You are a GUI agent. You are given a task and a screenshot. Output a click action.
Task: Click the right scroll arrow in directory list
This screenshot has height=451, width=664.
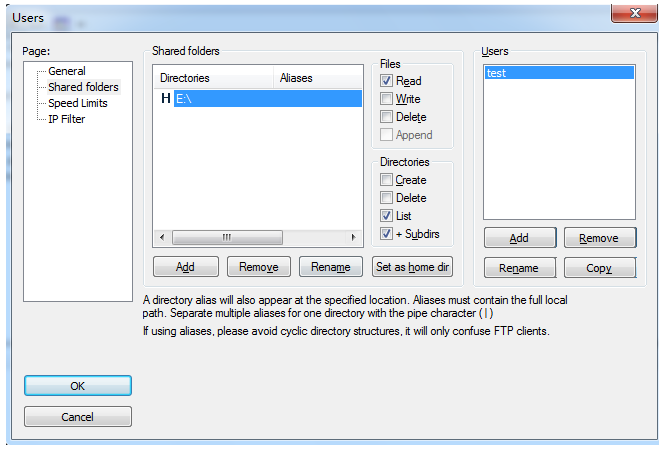[x=354, y=237]
